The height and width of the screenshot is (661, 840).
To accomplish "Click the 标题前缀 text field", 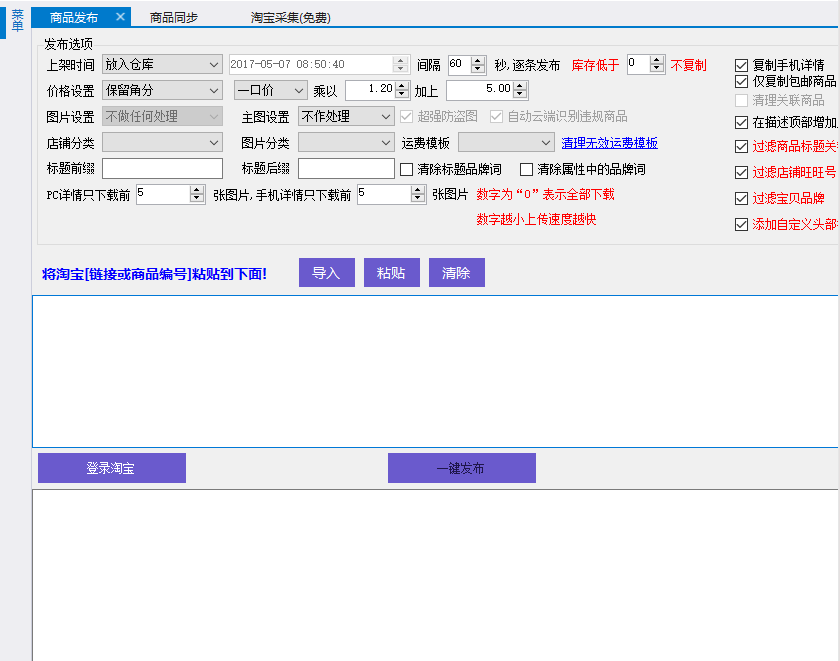I will click(x=162, y=169).
